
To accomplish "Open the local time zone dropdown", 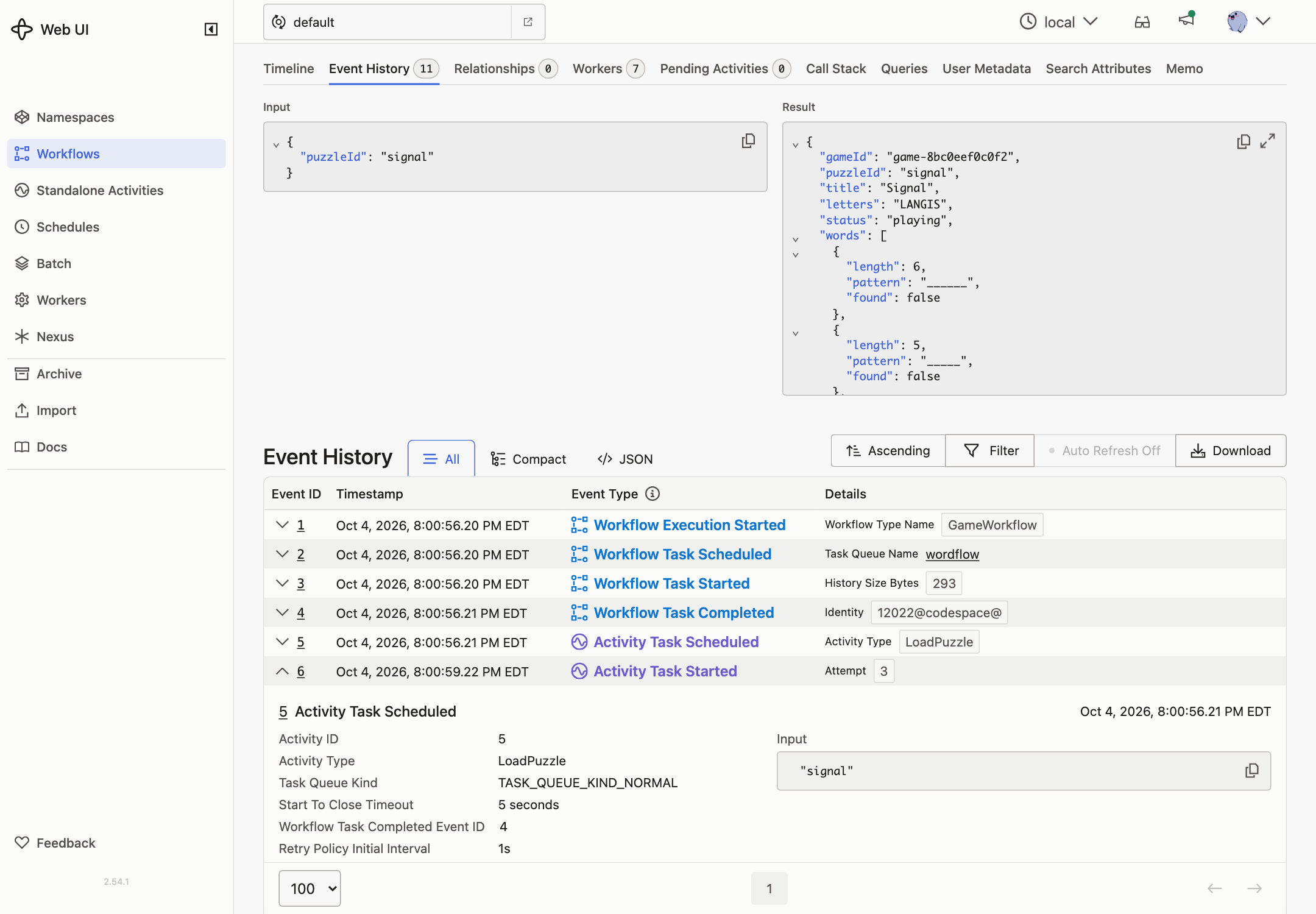I will [1059, 22].
